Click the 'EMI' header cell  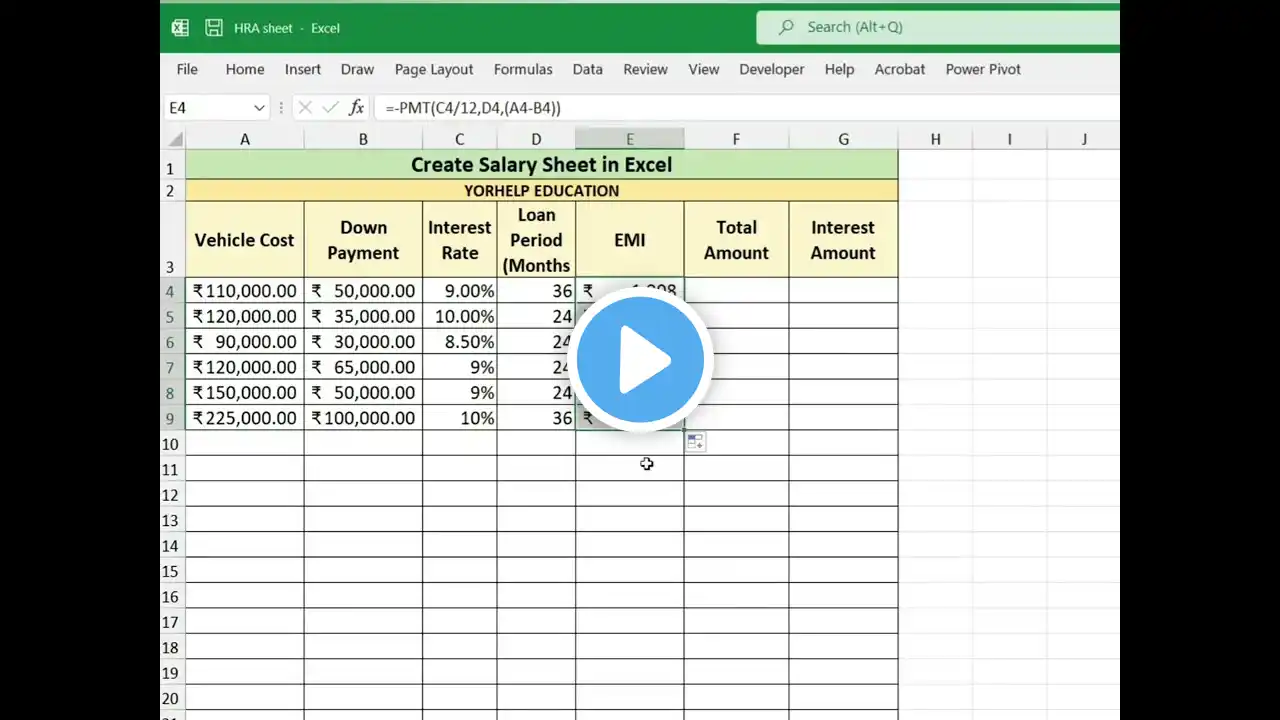[630, 240]
